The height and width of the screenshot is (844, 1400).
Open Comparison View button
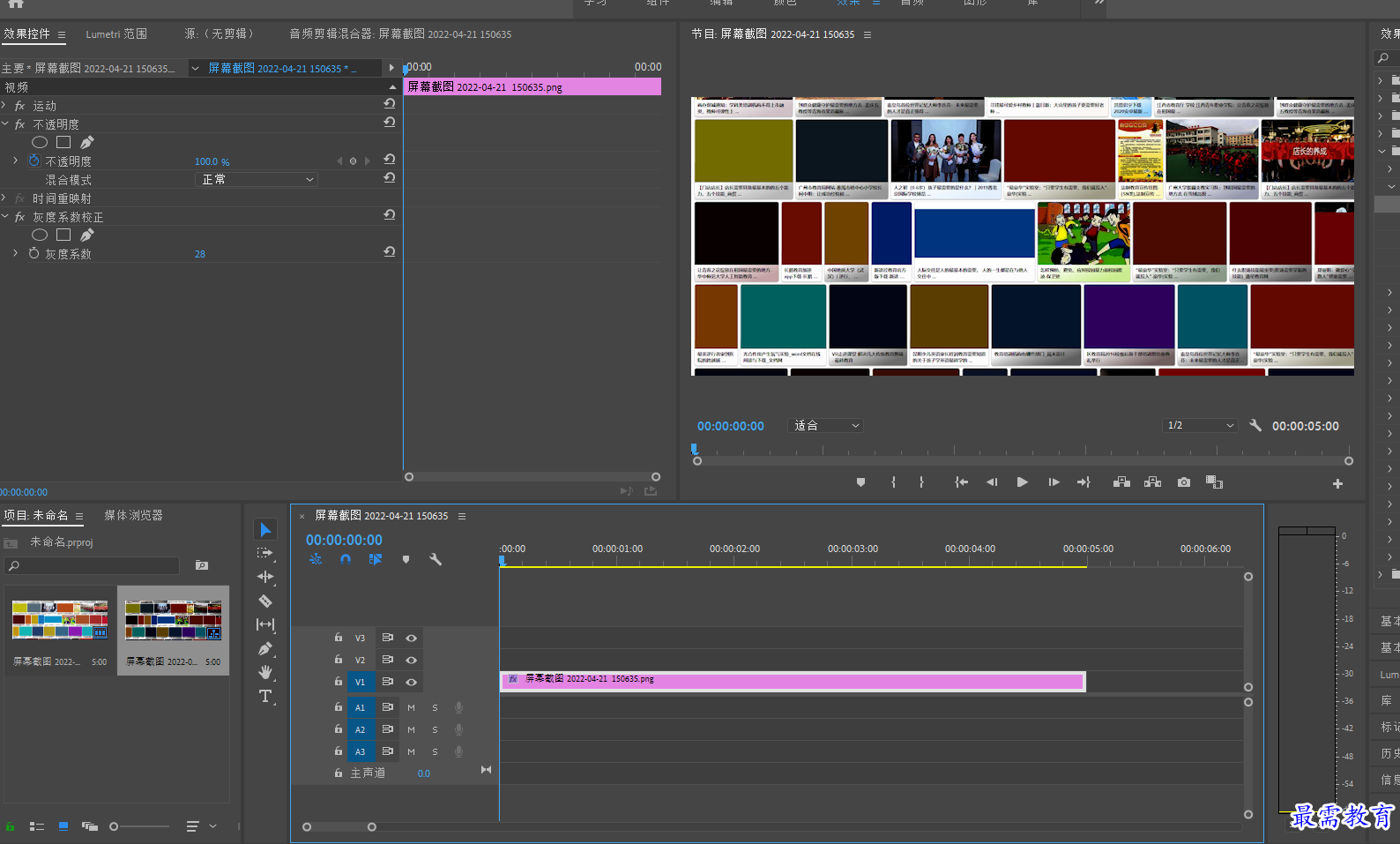tap(1214, 482)
